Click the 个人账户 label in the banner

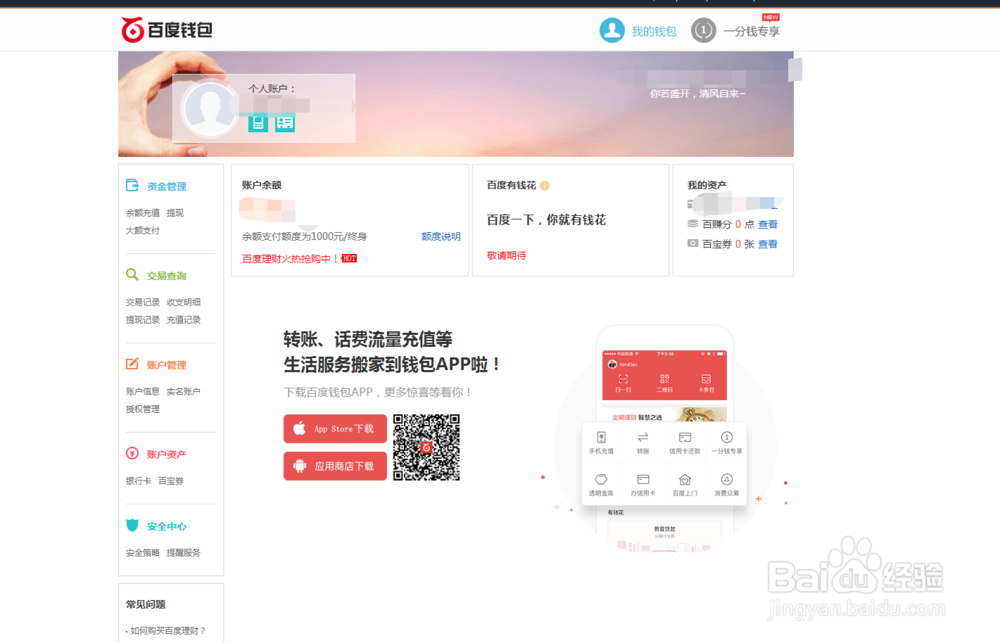272,89
